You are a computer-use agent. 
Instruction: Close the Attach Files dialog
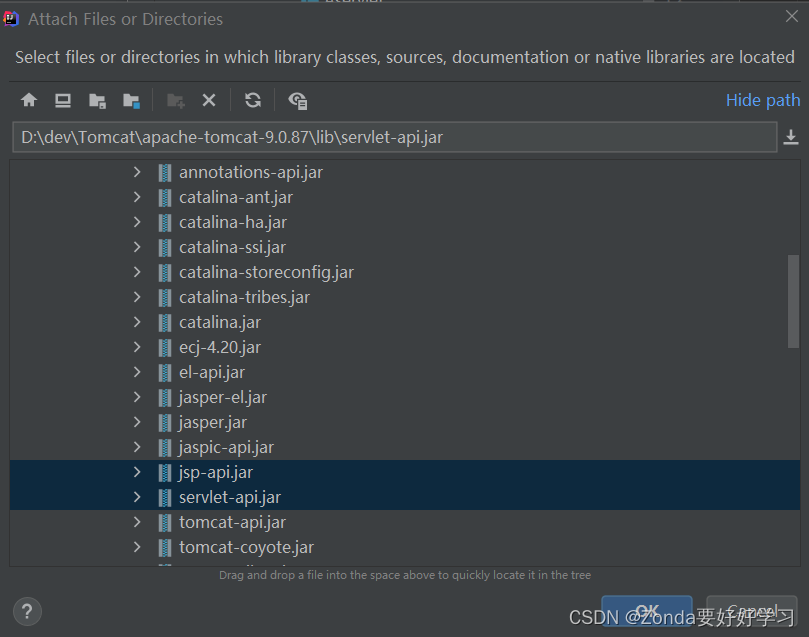tap(791, 17)
